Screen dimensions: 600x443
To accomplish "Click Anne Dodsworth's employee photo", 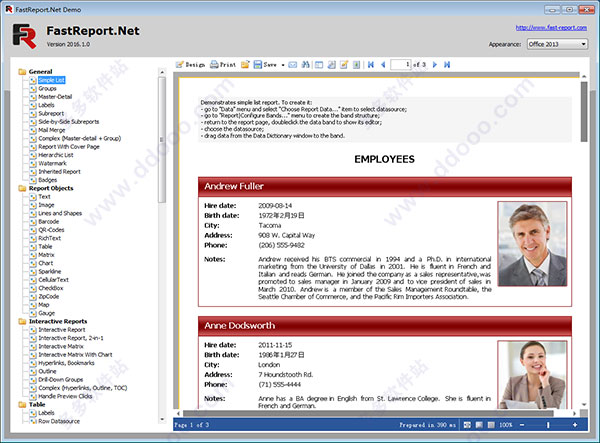I will coord(532,375).
